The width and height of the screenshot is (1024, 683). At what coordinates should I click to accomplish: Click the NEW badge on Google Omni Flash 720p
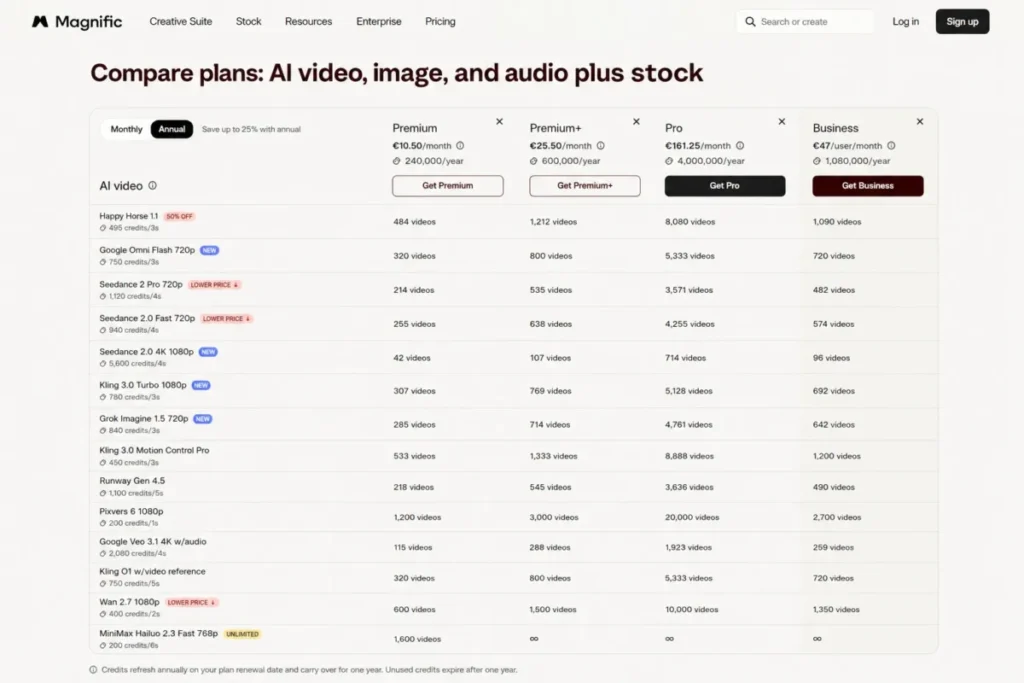210,250
